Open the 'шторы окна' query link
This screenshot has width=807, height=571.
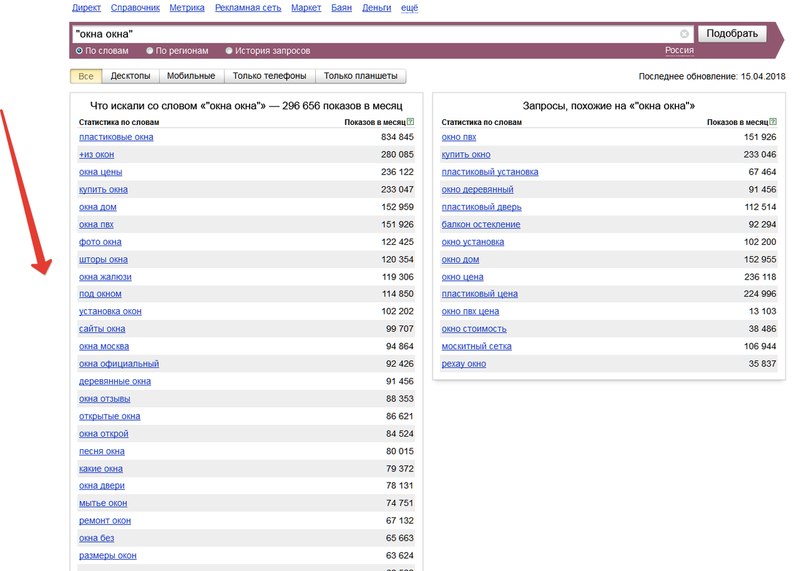[103, 259]
